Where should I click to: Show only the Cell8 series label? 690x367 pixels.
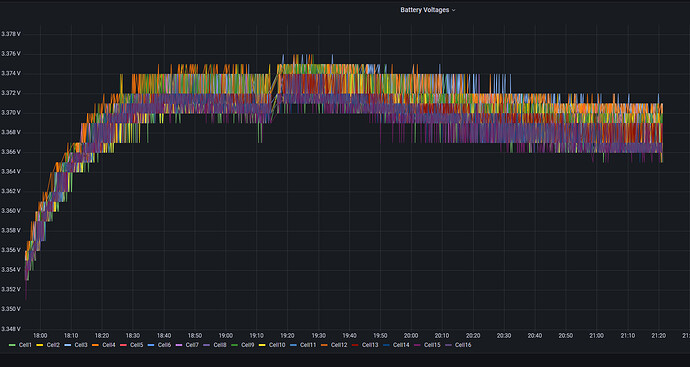tap(220, 345)
